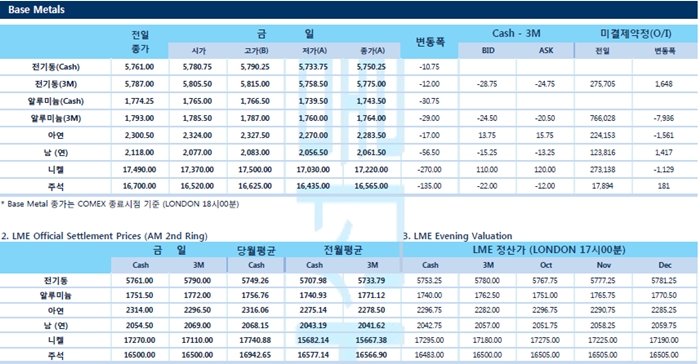The height and width of the screenshot is (364, 700).
Task: Click the -28.75 BID value
Action: point(487,84)
